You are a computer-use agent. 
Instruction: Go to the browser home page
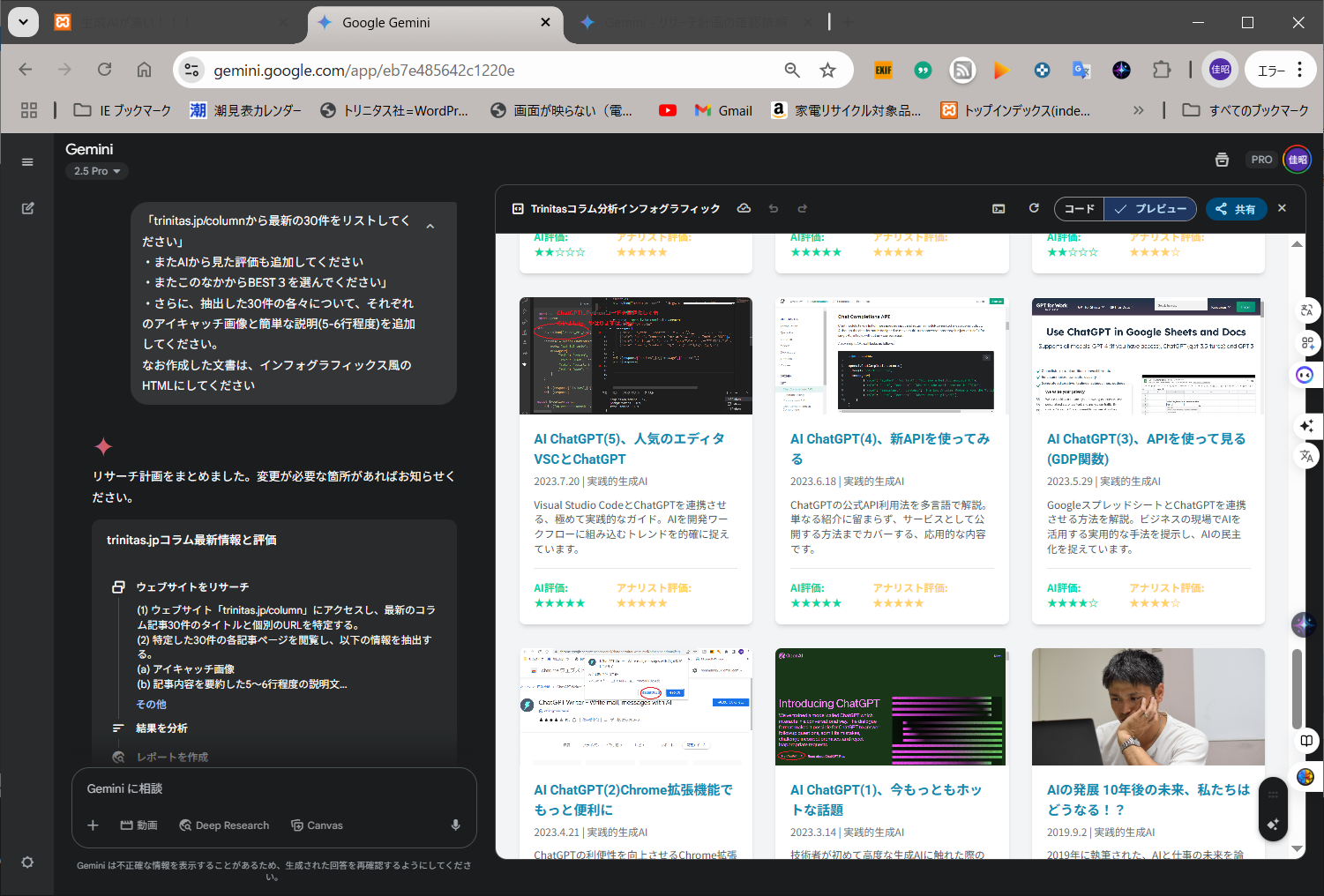144,70
